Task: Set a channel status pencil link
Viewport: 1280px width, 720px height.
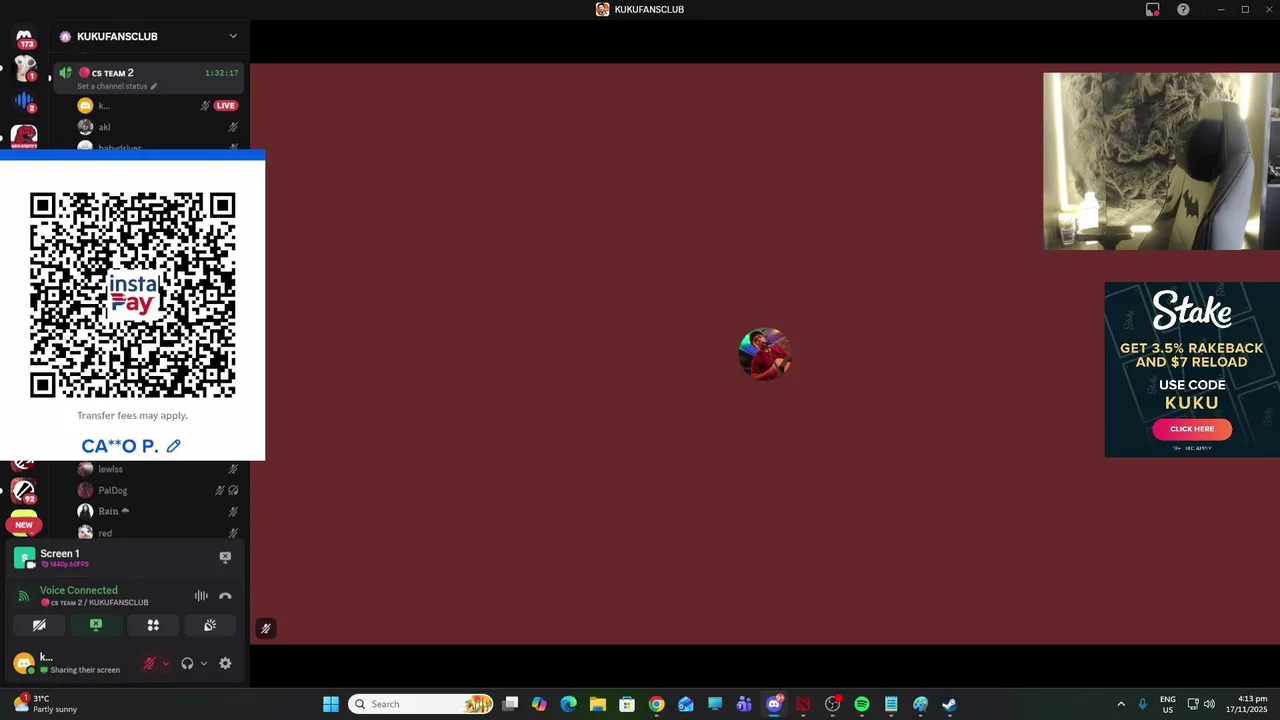Action: [117, 86]
